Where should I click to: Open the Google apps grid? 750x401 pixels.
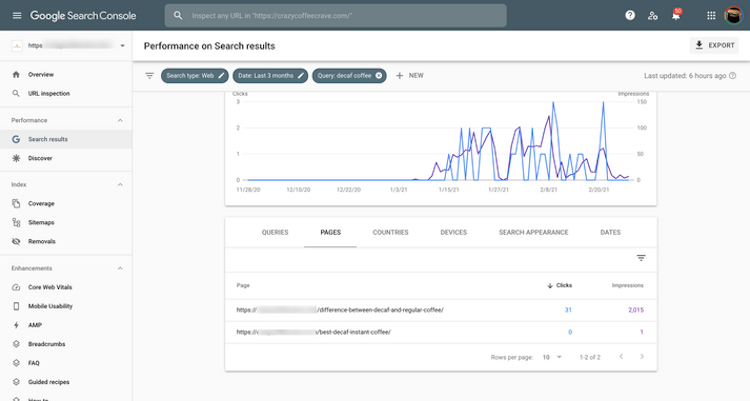711,15
